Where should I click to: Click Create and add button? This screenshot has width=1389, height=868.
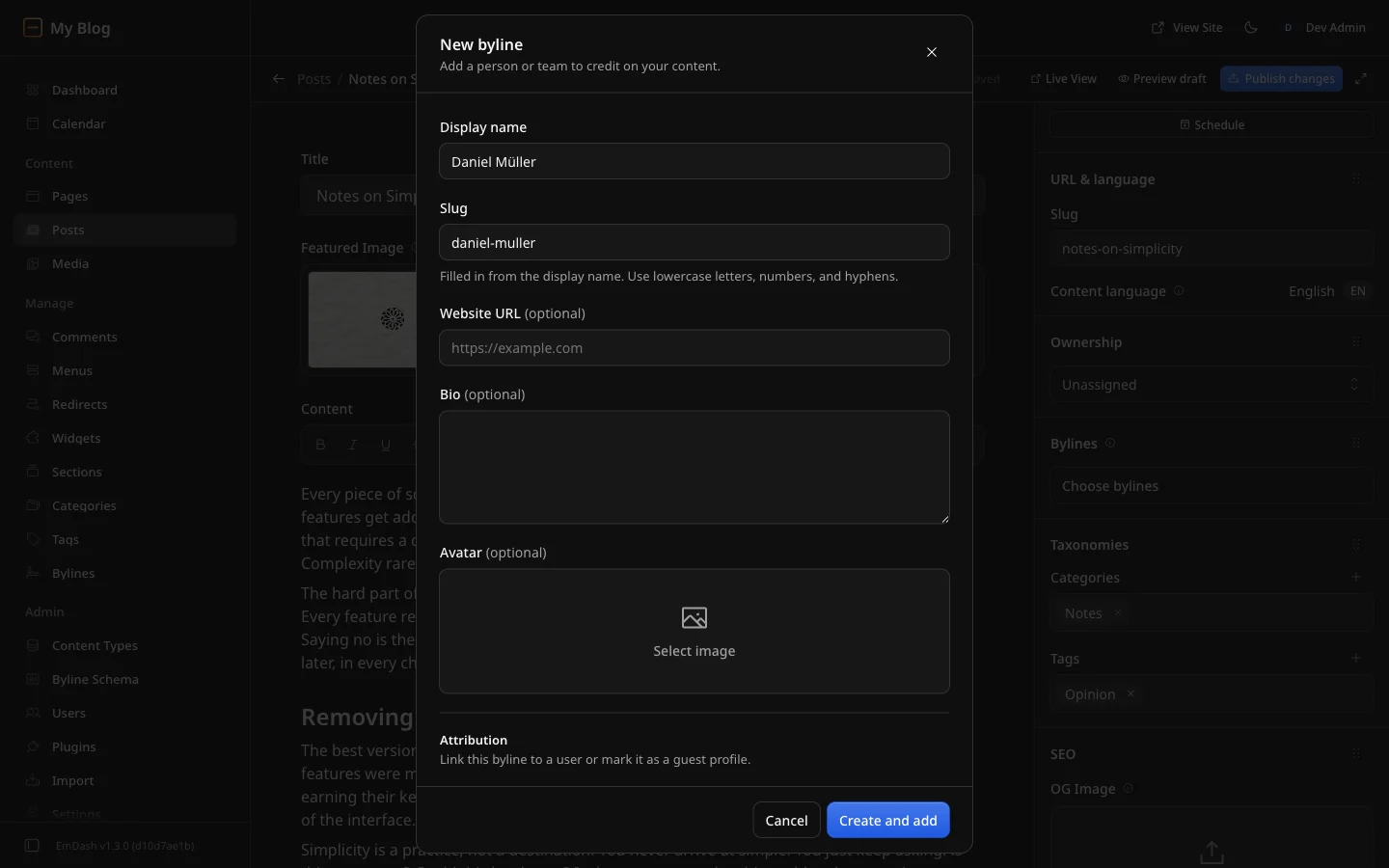[x=888, y=820]
